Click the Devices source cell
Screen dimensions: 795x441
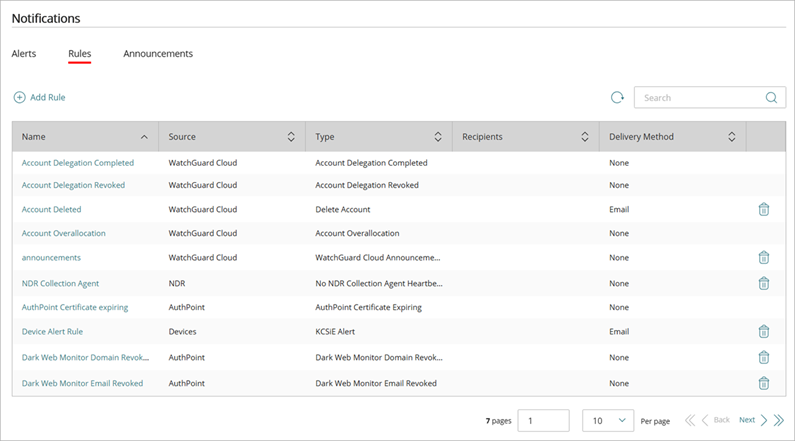(x=183, y=332)
